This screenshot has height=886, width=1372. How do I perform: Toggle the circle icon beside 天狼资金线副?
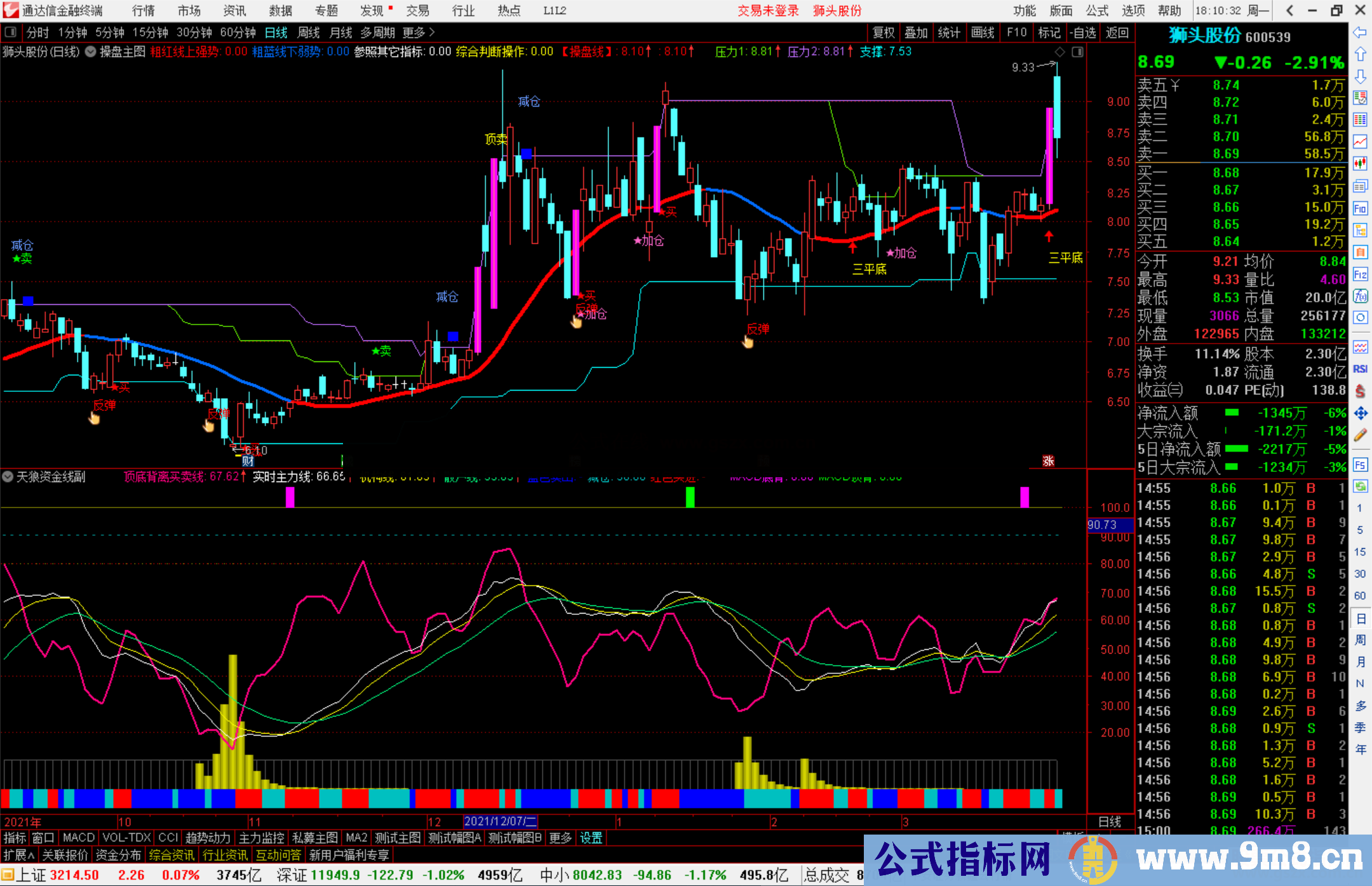coord(8,476)
